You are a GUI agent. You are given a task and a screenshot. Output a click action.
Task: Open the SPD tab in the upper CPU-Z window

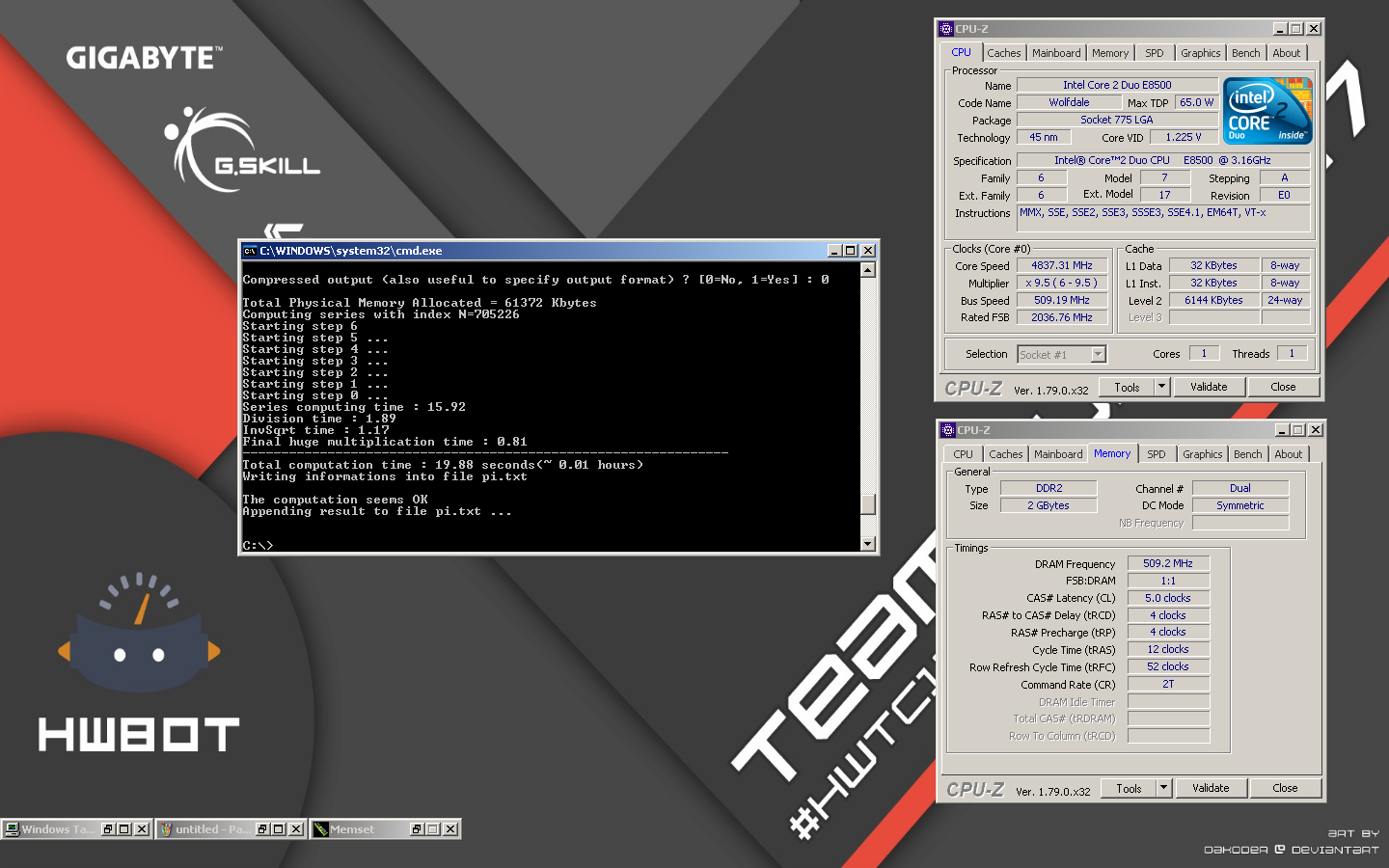tap(1155, 53)
